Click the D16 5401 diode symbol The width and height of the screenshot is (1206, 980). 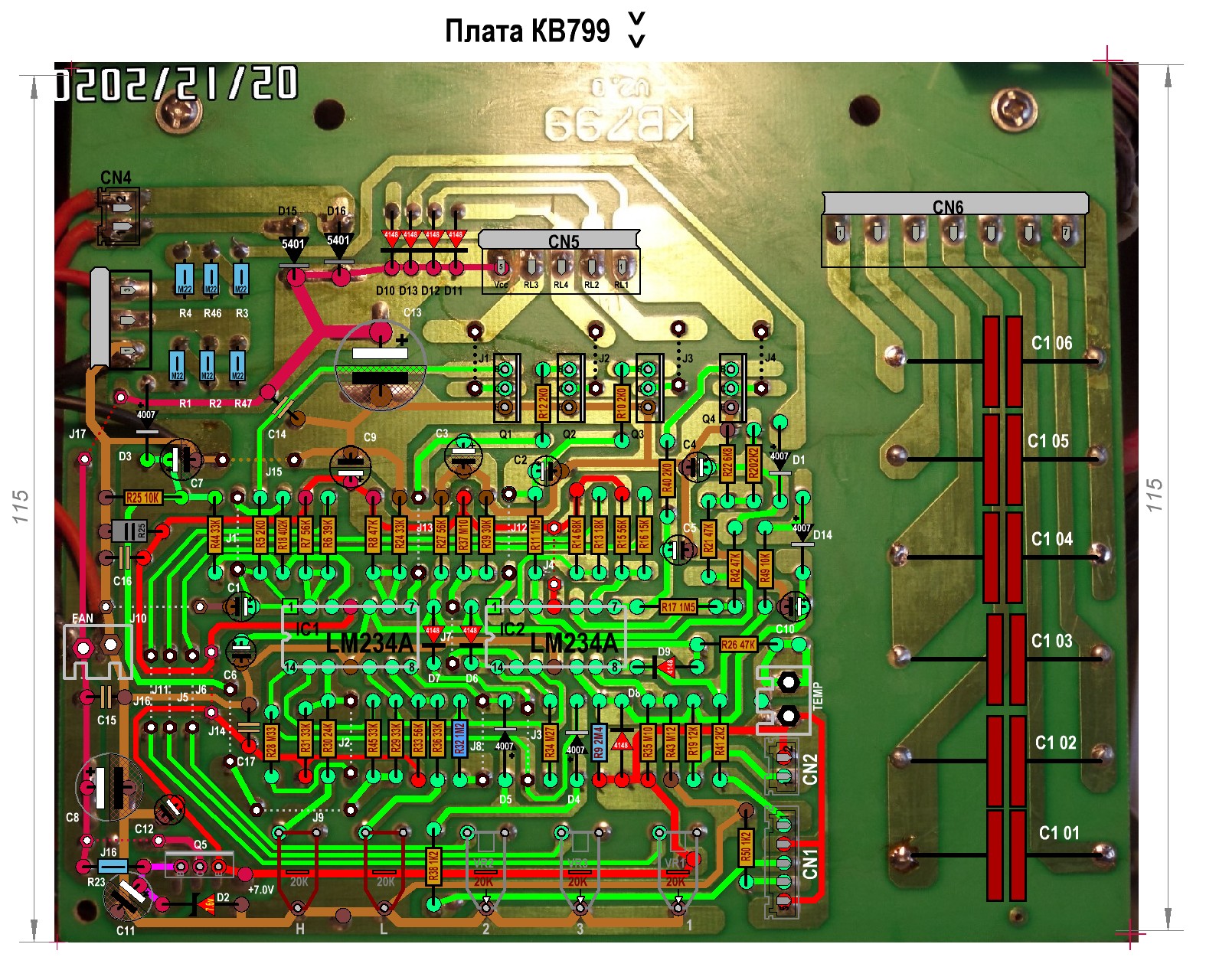pyautogui.click(x=338, y=247)
